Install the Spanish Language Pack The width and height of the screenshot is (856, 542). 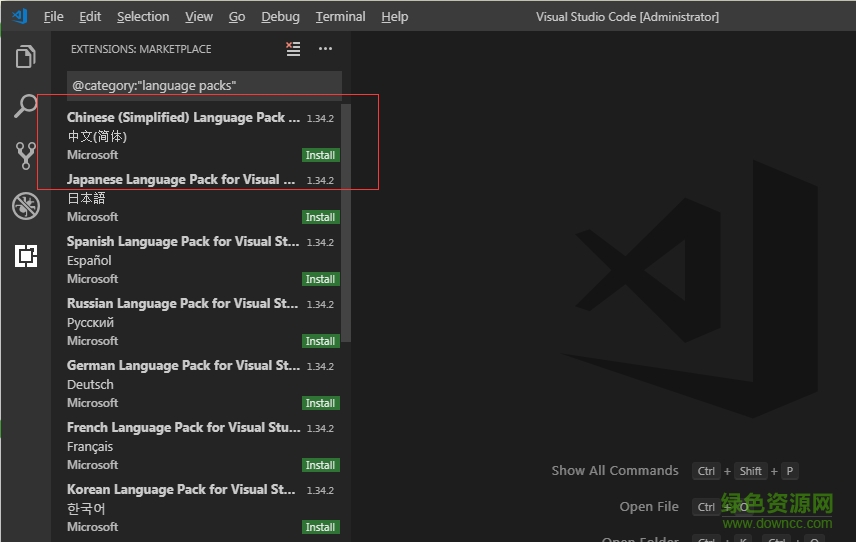click(320, 279)
